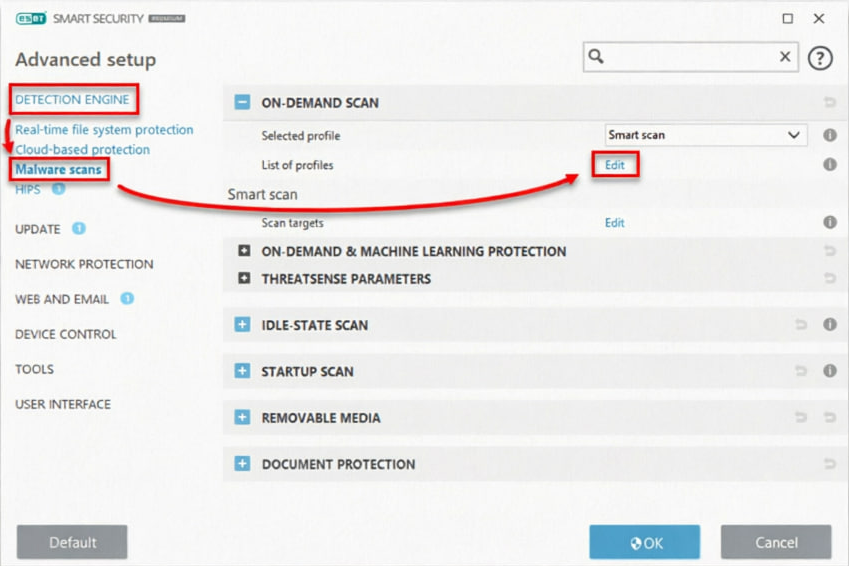The width and height of the screenshot is (849, 566).
Task: Revert Startup Scan settings
Action: (801, 371)
